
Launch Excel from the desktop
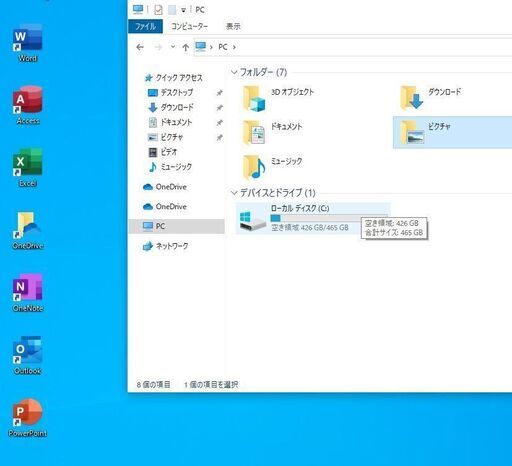28,168
